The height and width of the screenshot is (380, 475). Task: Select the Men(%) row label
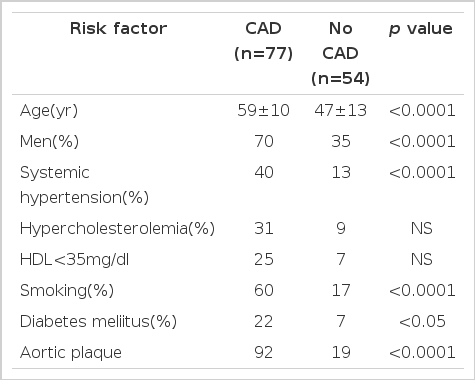click(x=49, y=141)
